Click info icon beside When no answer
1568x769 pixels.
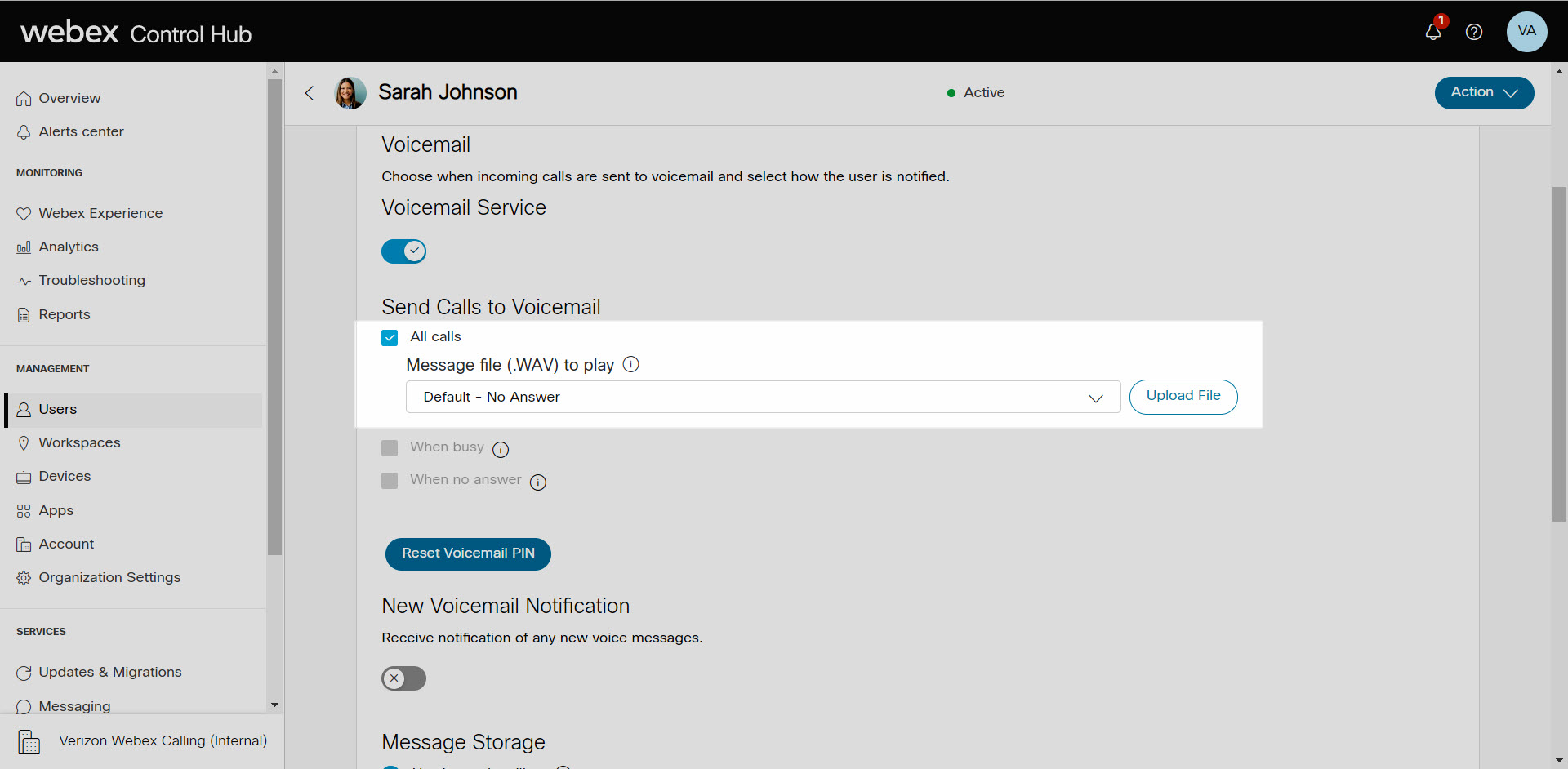pos(538,482)
